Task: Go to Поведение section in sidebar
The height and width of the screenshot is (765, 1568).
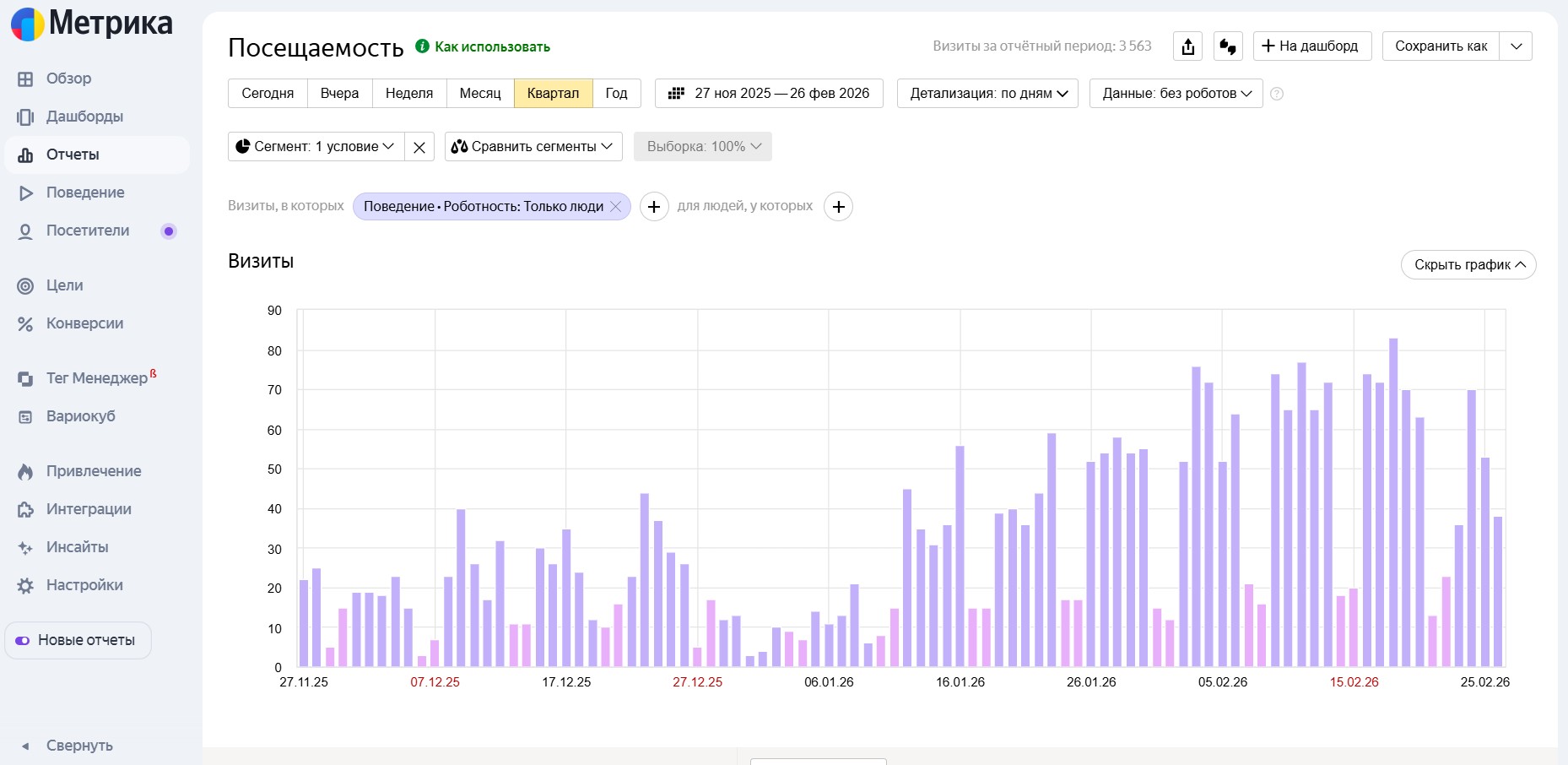Action: [x=84, y=193]
